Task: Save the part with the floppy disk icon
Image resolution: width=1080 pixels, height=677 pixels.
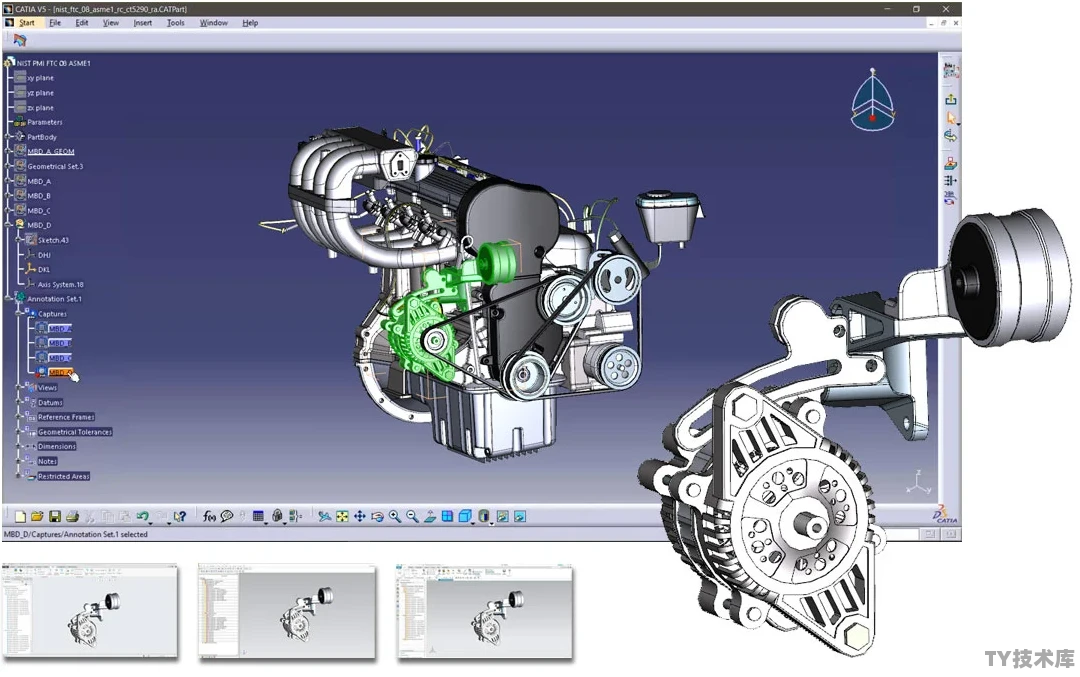Action: (x=54, y=516)
